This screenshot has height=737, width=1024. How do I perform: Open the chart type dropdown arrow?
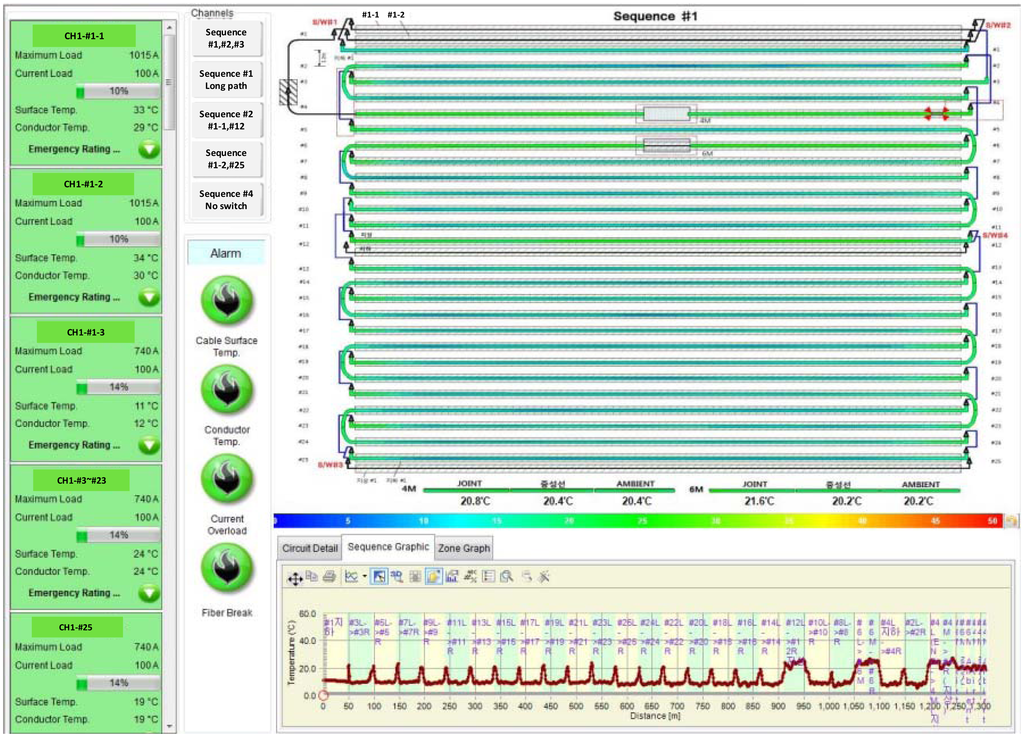[x=364, y=577]
